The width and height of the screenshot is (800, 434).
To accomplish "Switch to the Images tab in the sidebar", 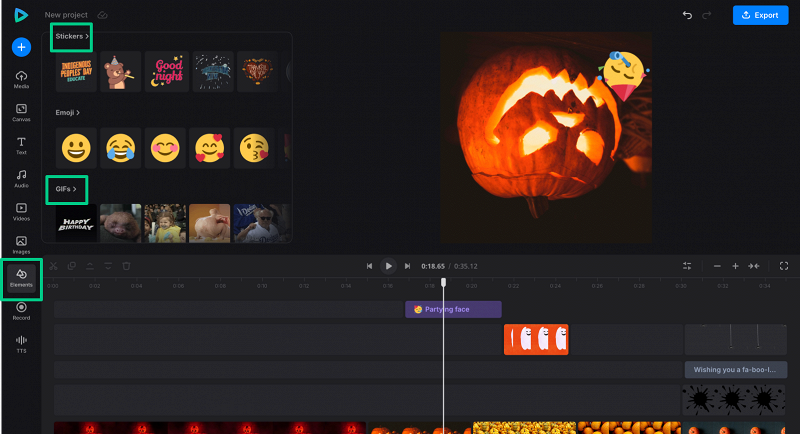I will coord(21,244).
